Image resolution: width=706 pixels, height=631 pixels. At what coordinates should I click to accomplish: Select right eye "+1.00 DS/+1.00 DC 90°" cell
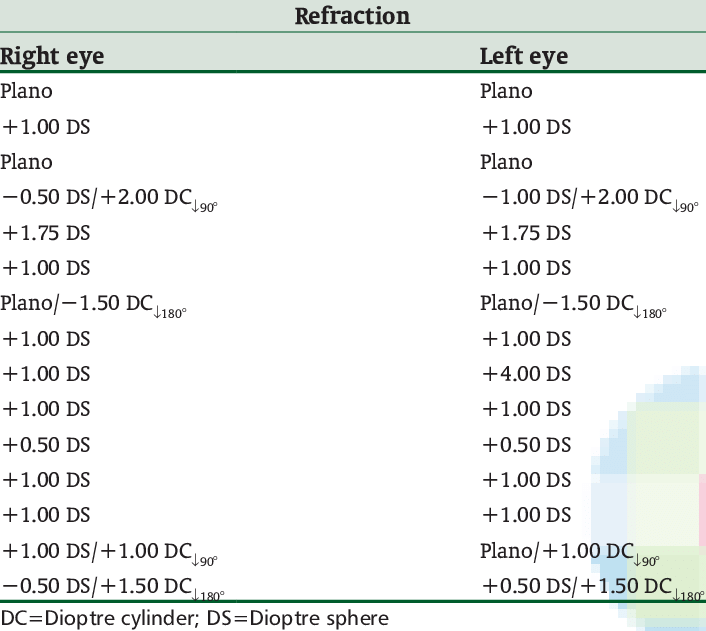110,554
